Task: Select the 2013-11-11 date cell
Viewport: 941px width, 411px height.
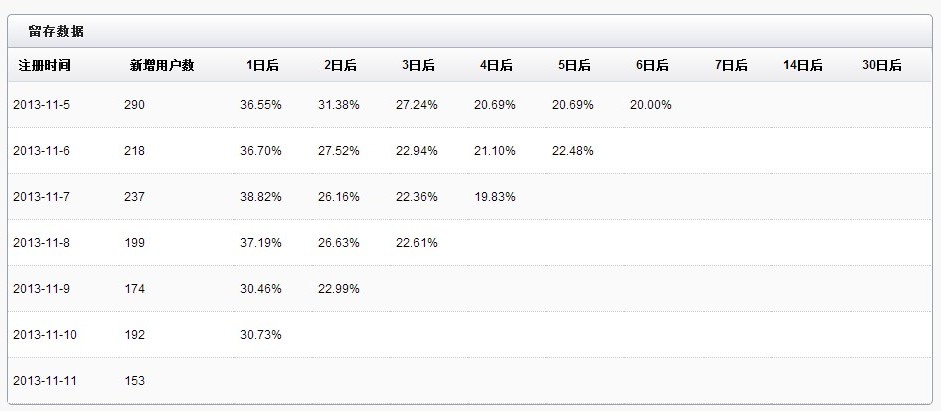Action: point(45,381)
